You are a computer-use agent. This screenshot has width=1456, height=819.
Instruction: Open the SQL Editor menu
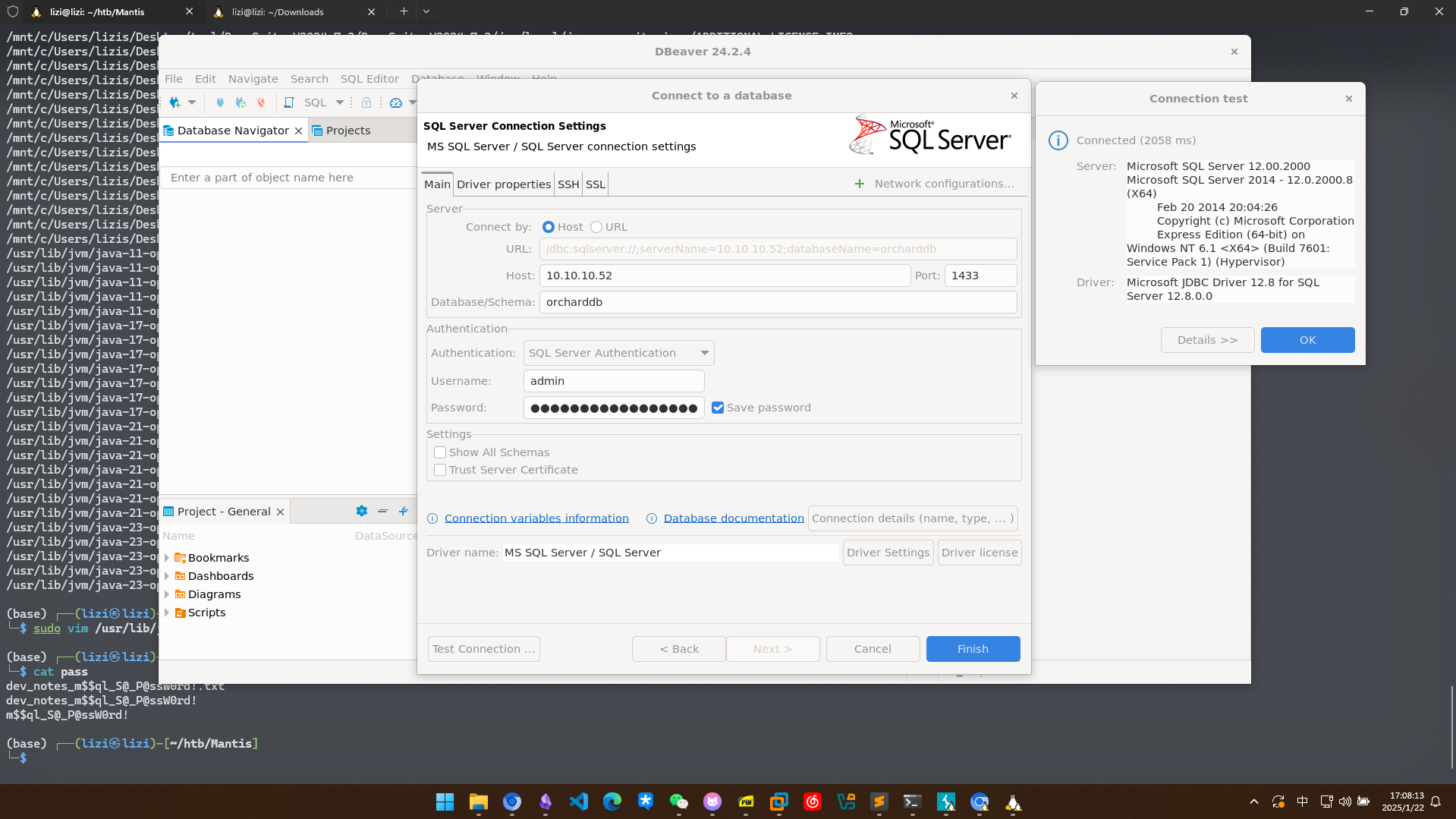[369, 79]
